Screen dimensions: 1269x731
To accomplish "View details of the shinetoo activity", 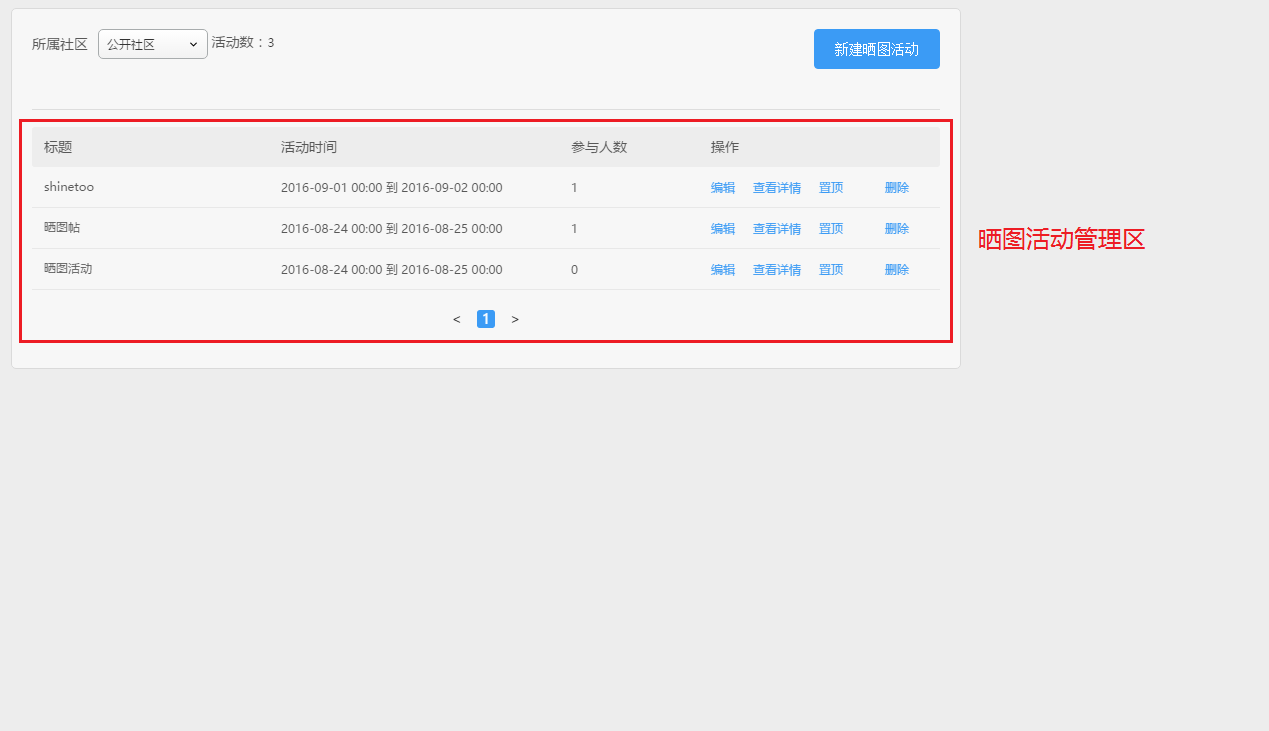I will (x=776, y=188).
